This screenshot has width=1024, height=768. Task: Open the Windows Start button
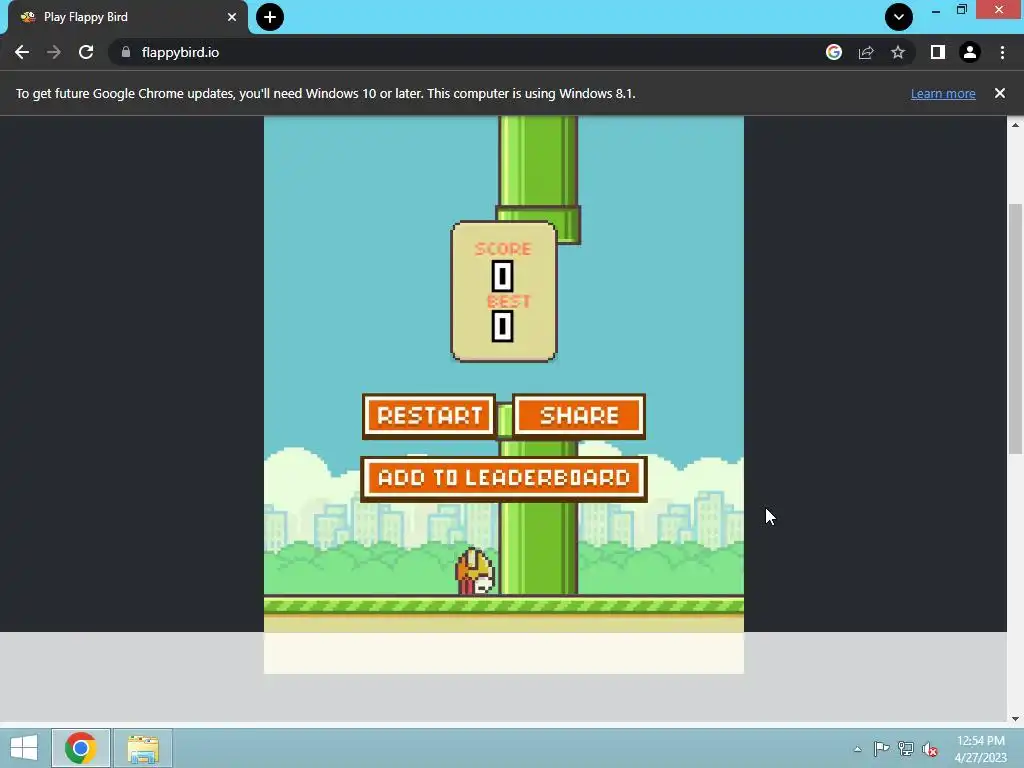(24, 748)
